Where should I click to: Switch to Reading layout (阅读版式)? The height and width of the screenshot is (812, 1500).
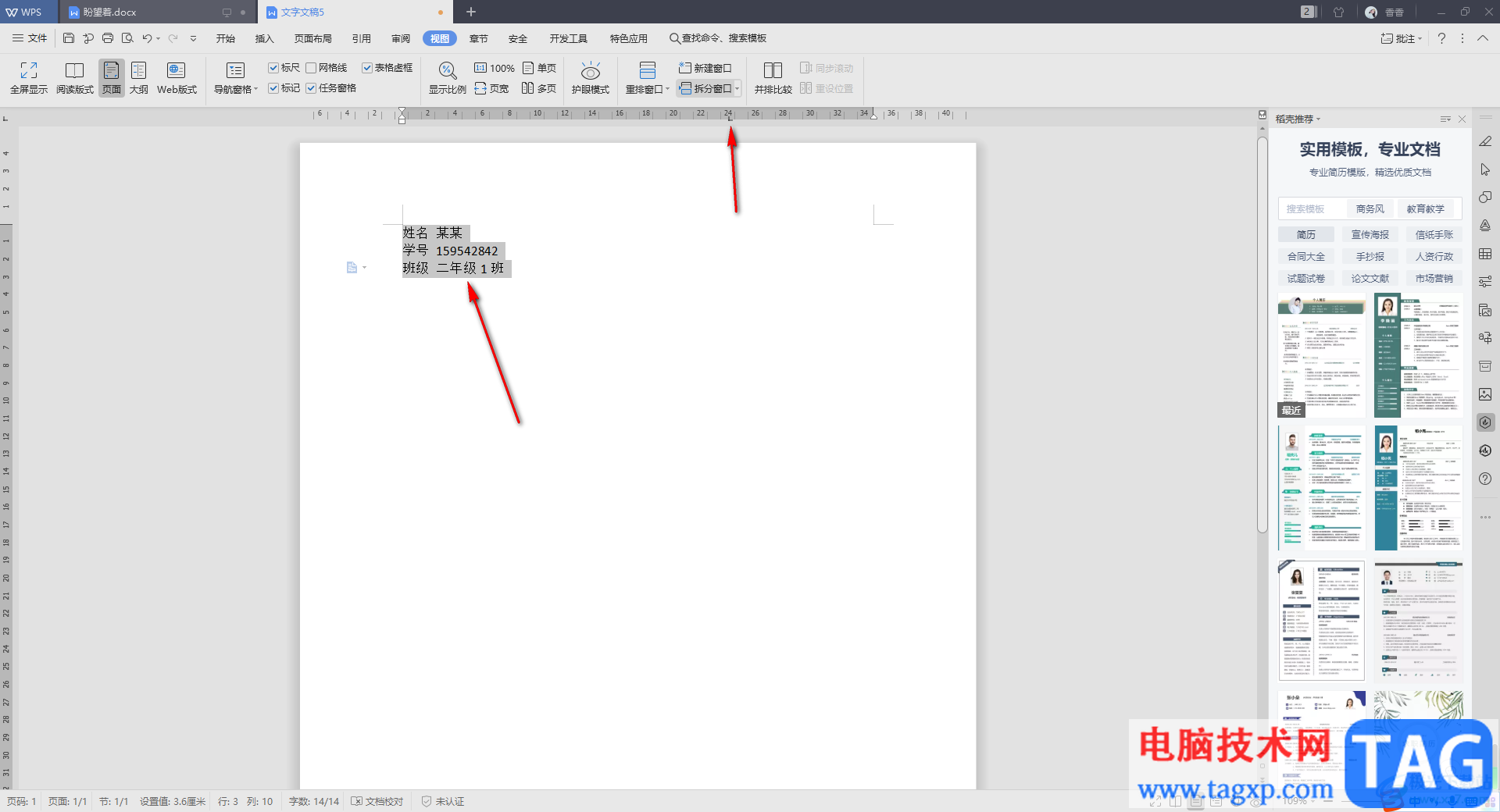[x=75, y=78]
